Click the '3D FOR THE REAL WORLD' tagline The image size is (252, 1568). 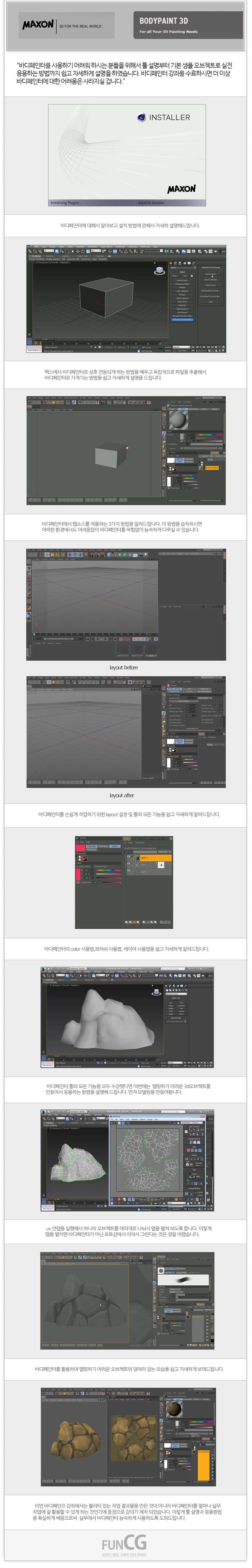click(x=80, y=26)
